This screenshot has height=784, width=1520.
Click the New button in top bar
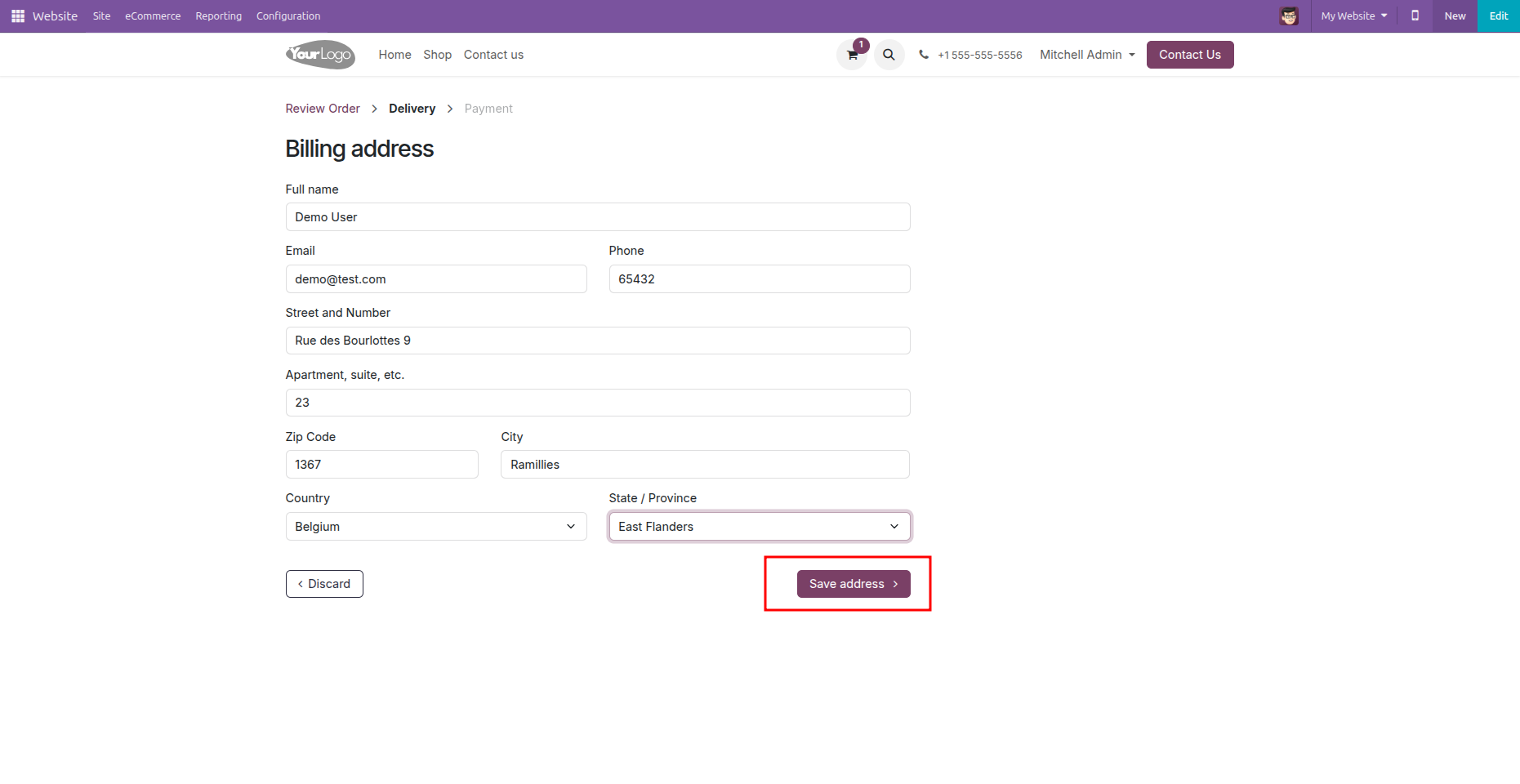(1455, 16)
